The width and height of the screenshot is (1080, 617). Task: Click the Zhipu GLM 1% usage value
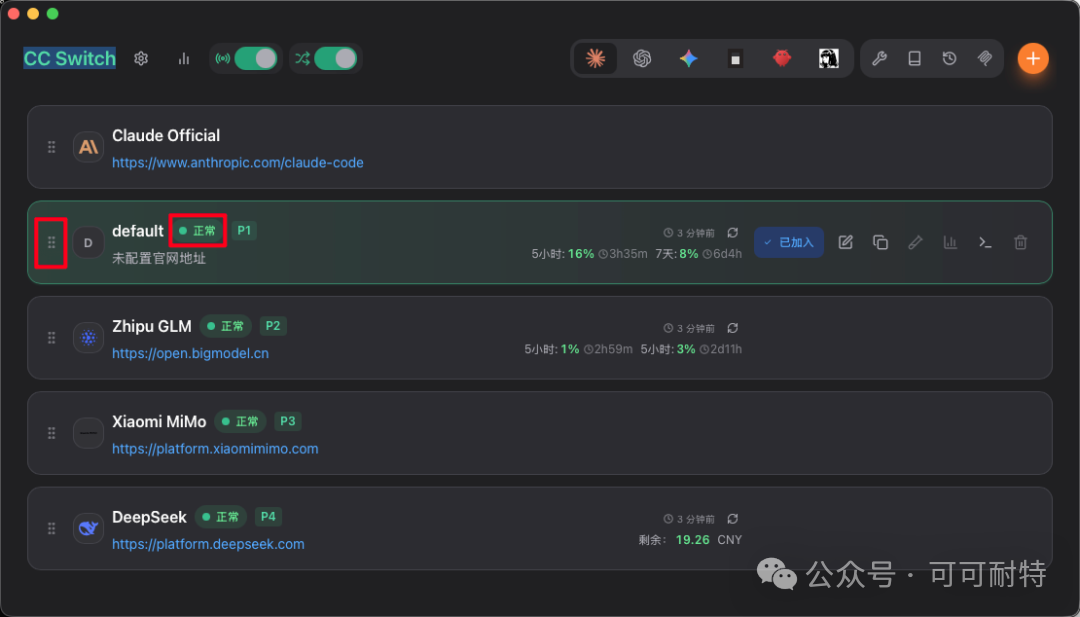[x=569, y=349]
